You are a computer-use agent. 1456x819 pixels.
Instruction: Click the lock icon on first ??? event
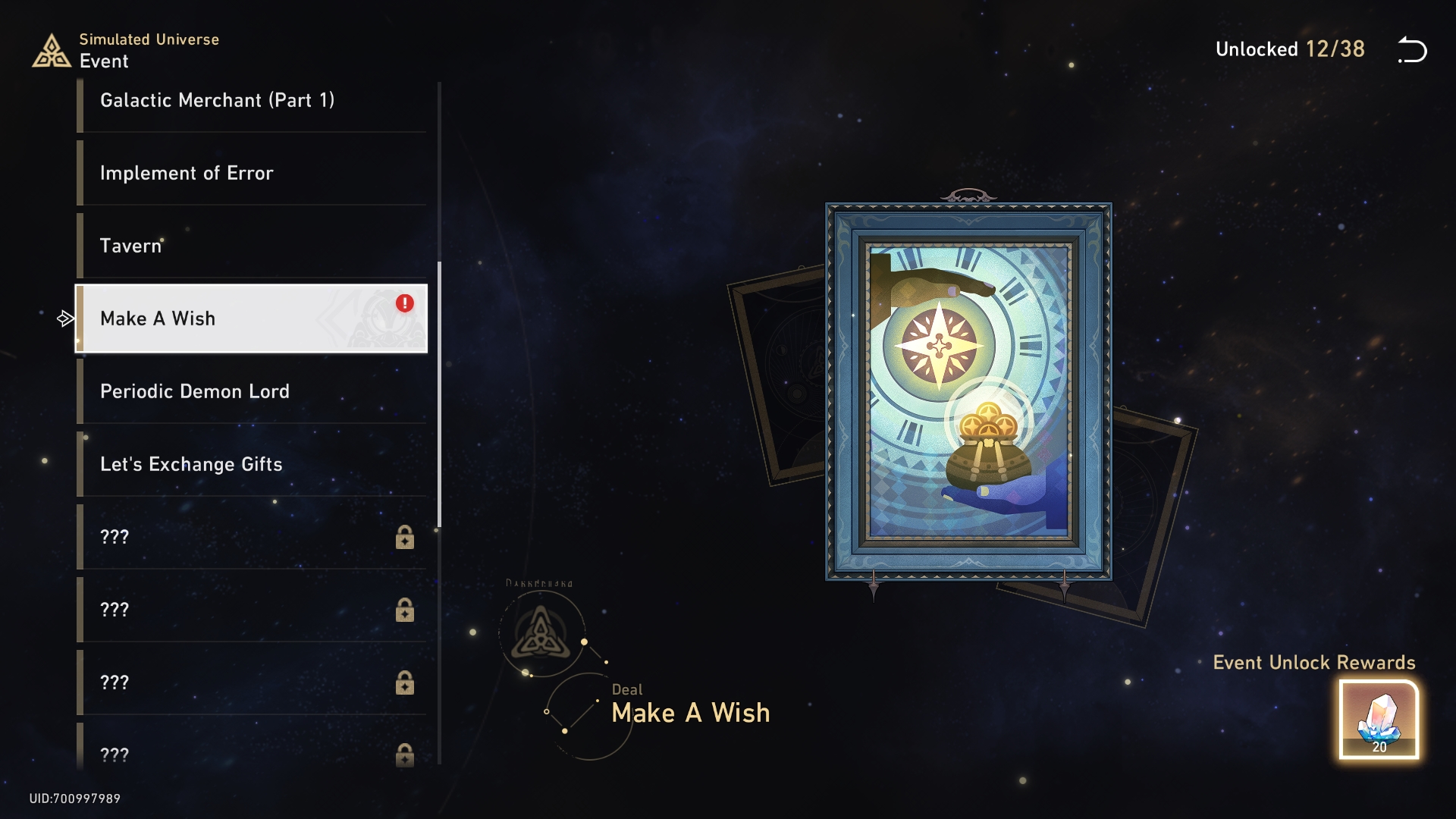[x=404, y=537]
